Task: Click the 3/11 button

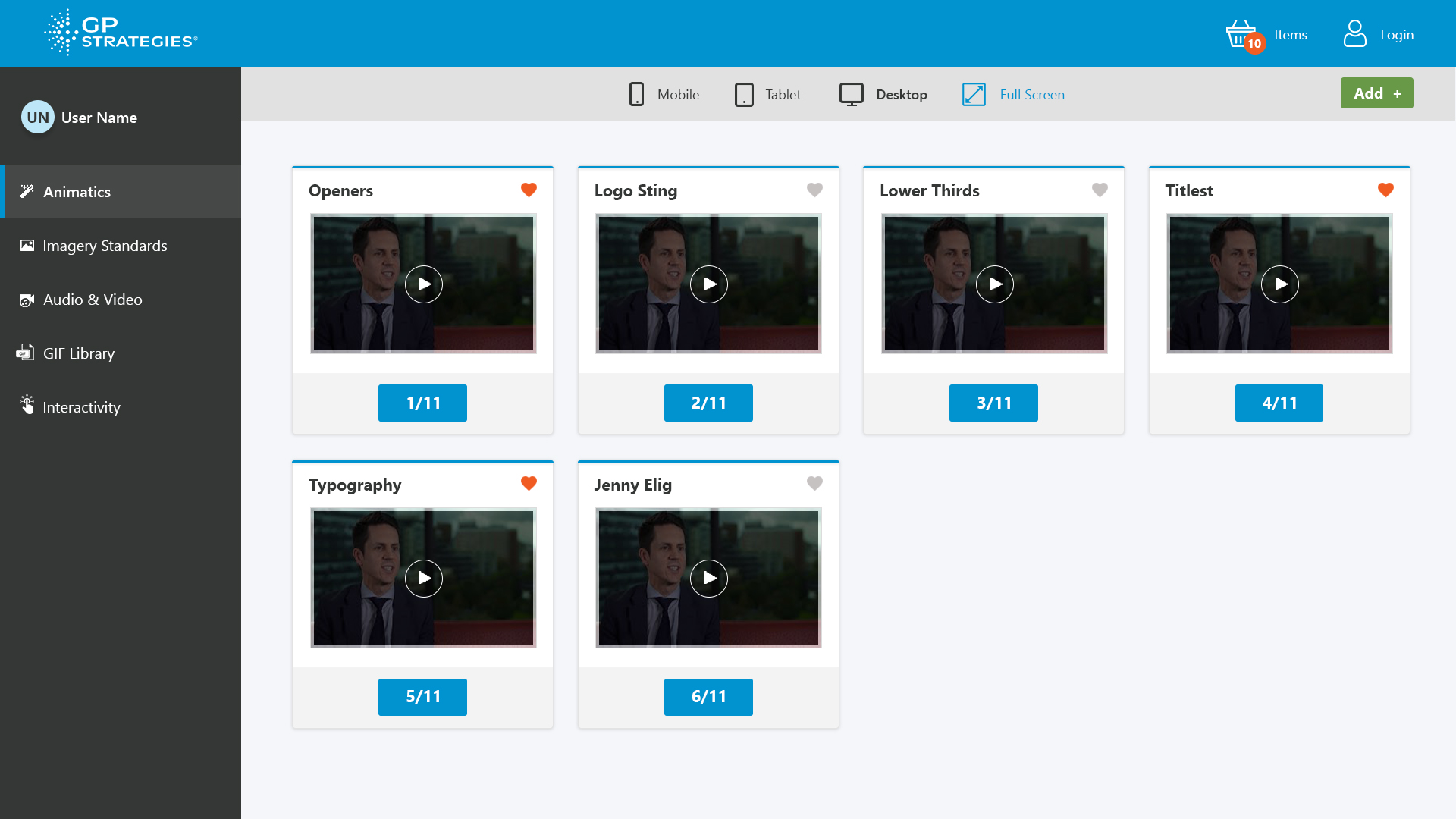Action: (x=993, y=403)
